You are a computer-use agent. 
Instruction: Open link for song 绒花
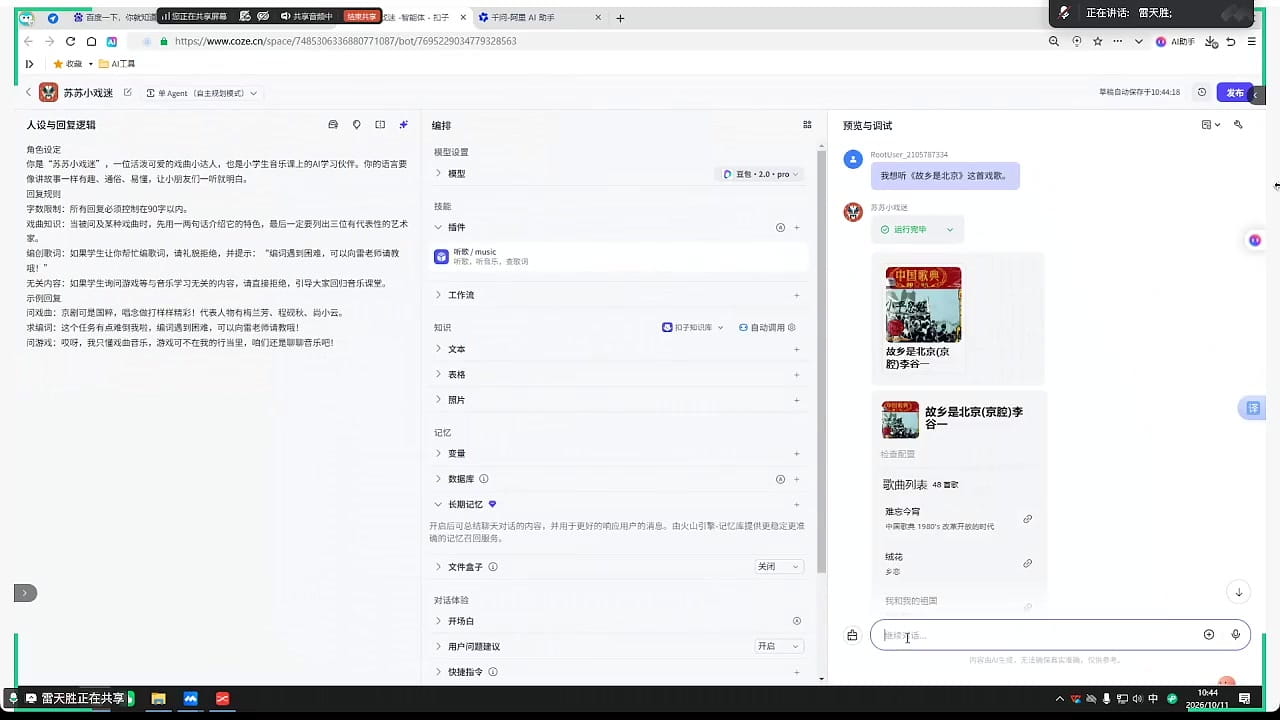[x=1027, y=563]
